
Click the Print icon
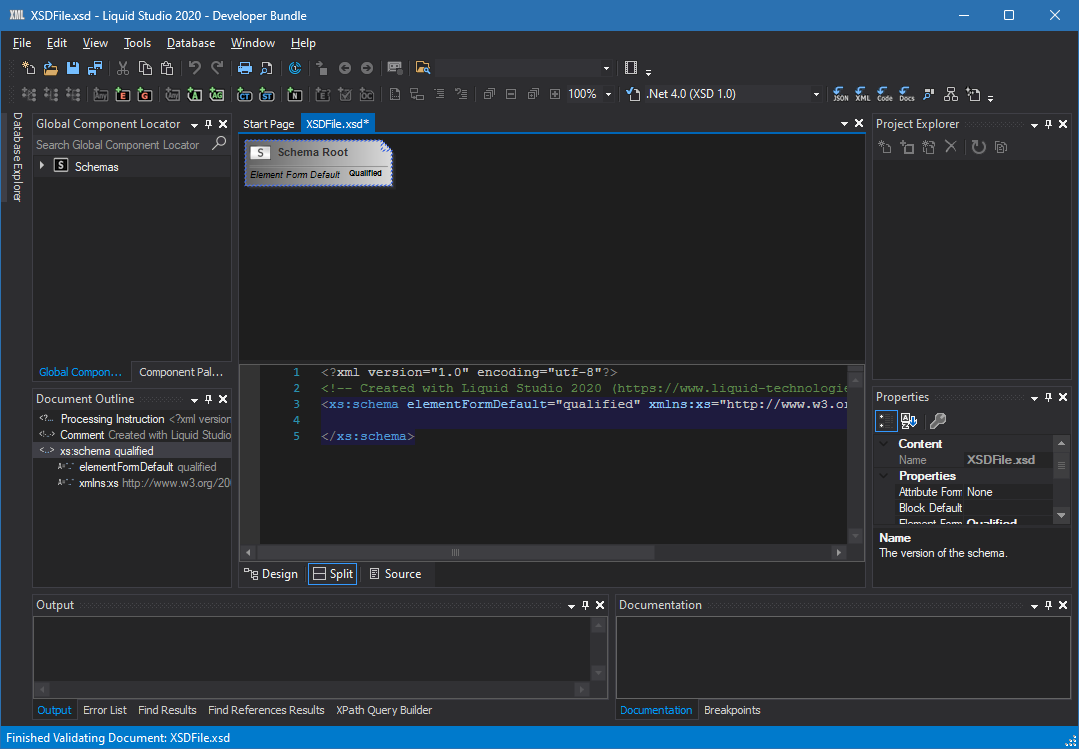tap(244, 68)
